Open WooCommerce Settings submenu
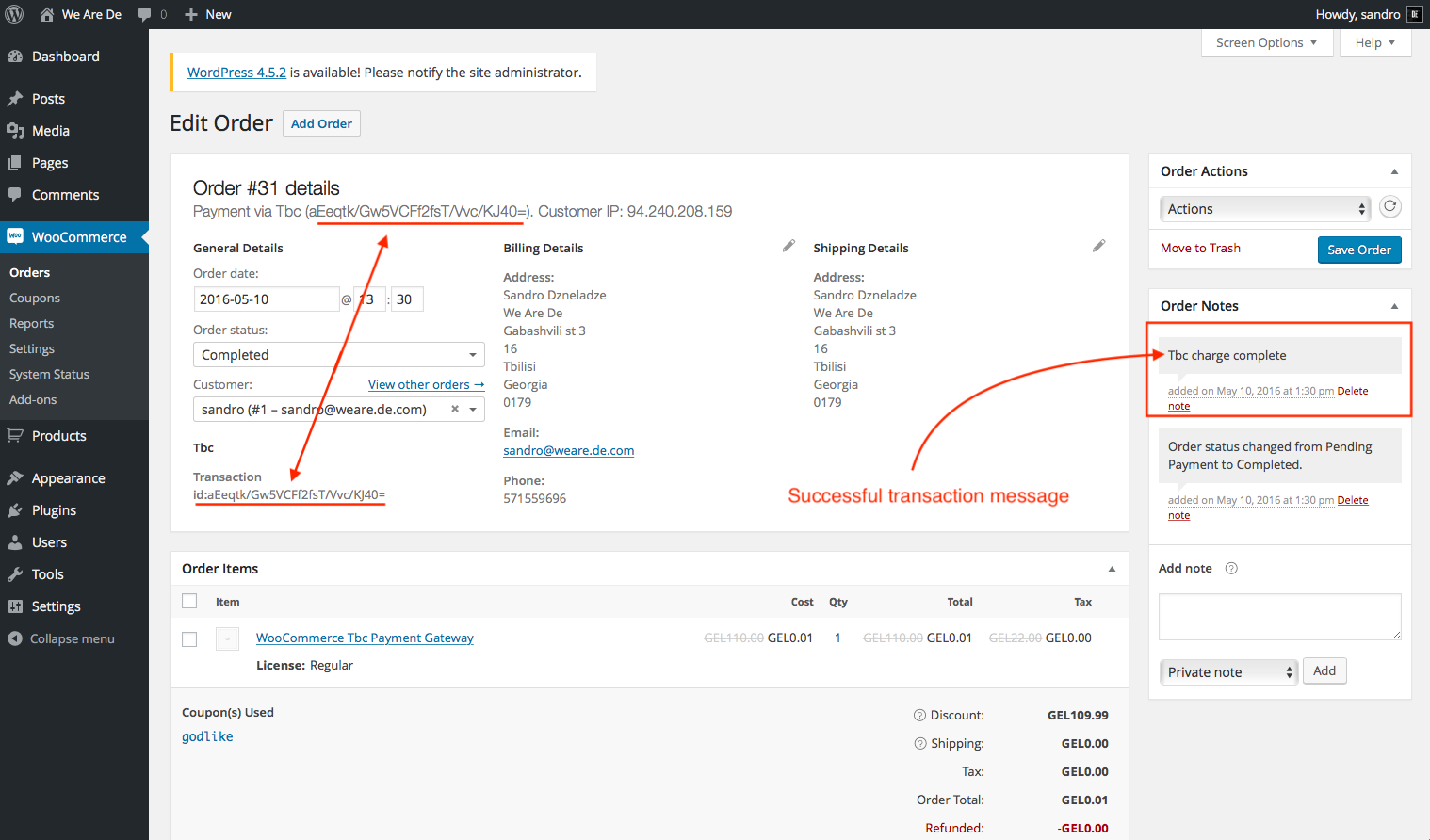Screen dimensions: 1430x840 [32, 348]
